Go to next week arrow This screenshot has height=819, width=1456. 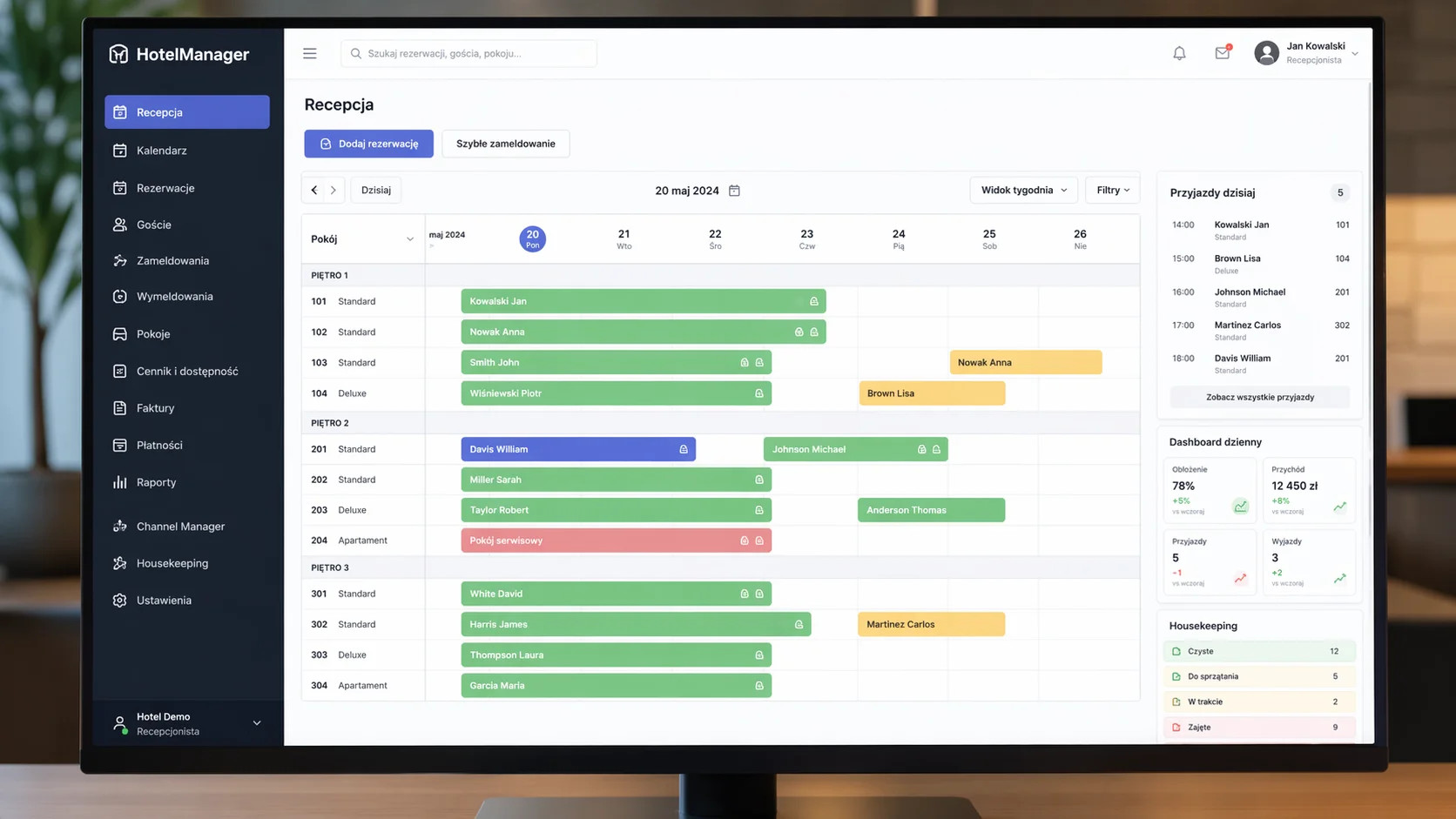coord(334,190)
